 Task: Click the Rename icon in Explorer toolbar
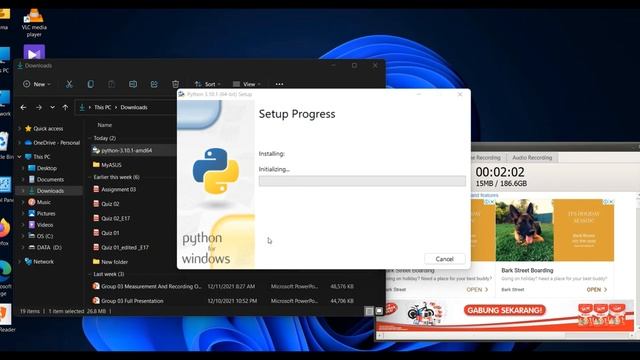(x=133, y=84)
